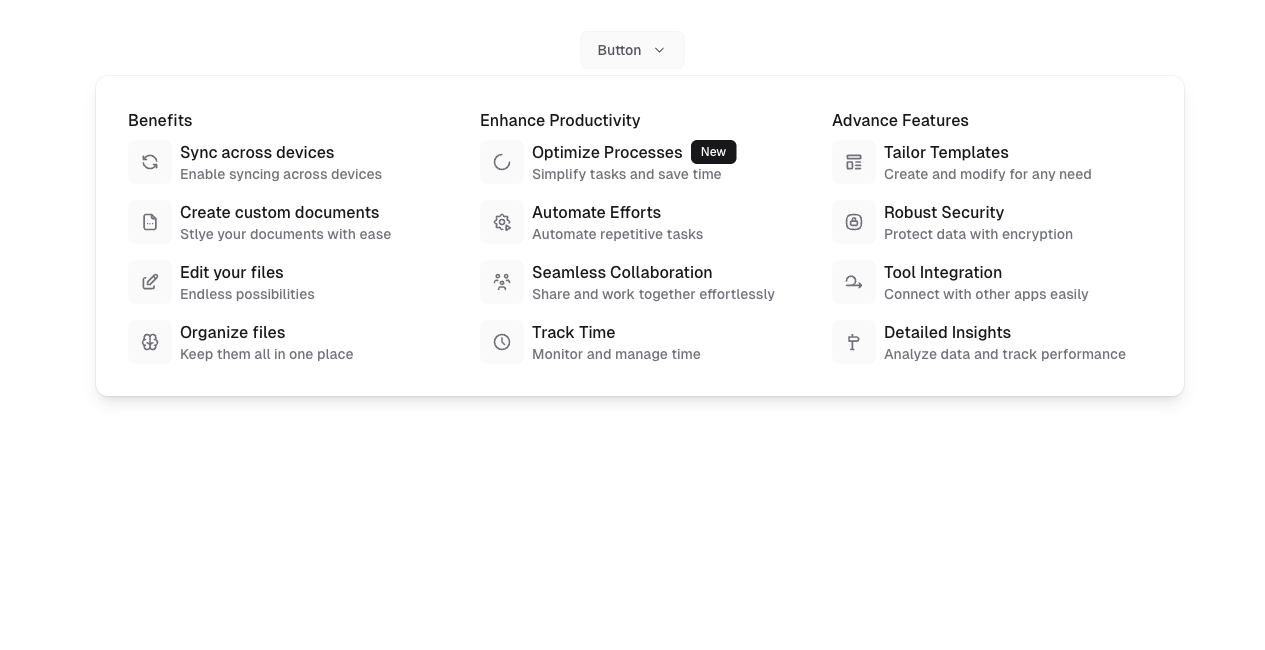The image size is (1265, 650).
Task: Click the lock icon for Robust Security
Action: tap(854, 222)
